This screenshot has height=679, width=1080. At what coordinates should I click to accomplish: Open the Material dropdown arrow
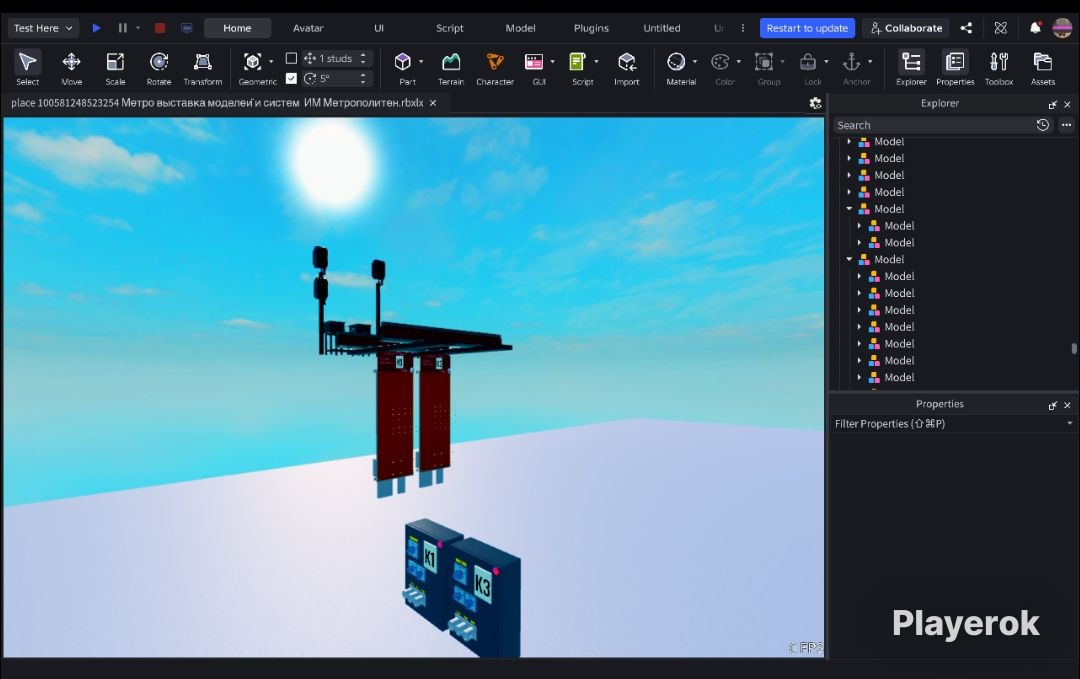point(694,61)
